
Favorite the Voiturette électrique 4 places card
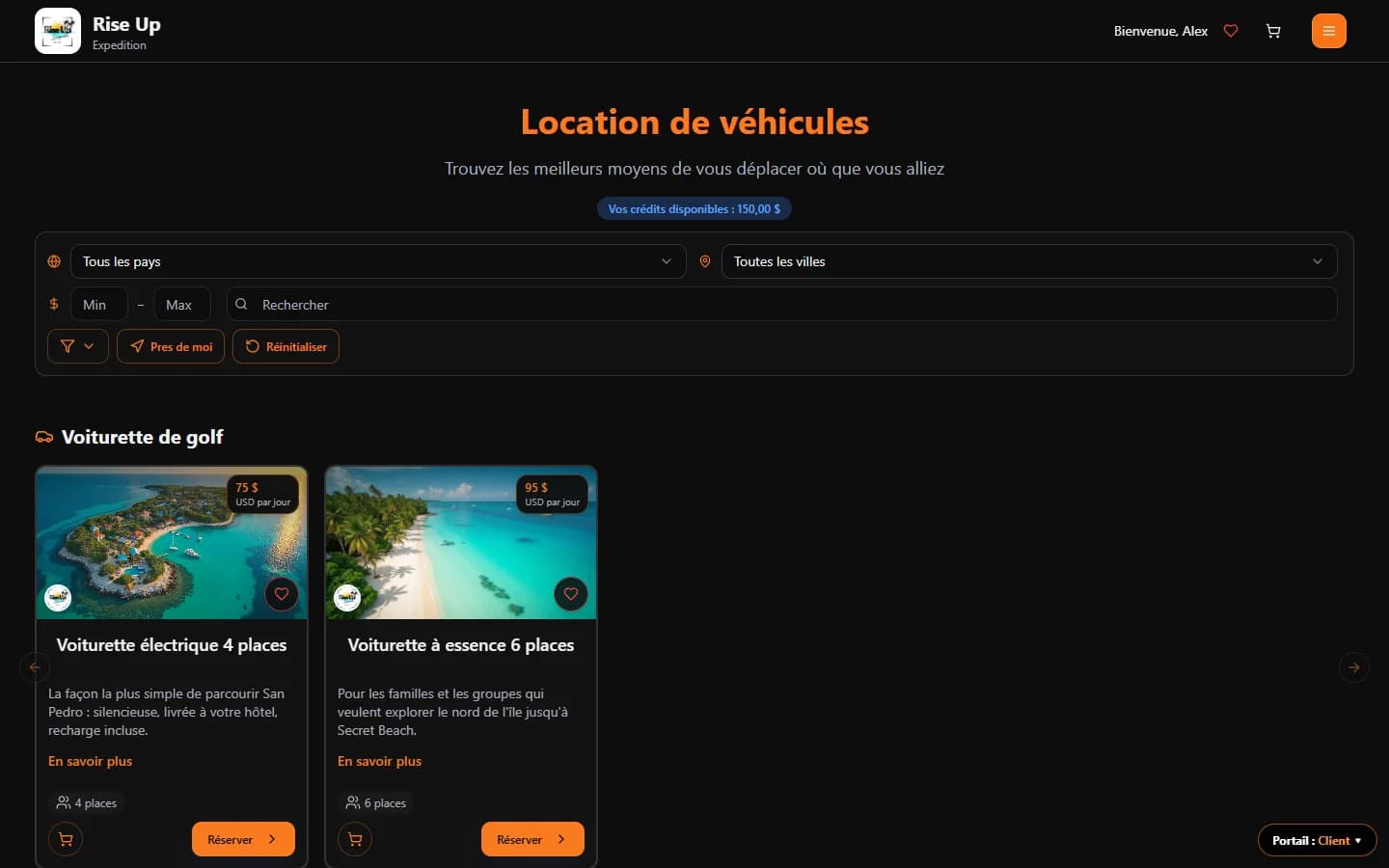tap(282, 594)
